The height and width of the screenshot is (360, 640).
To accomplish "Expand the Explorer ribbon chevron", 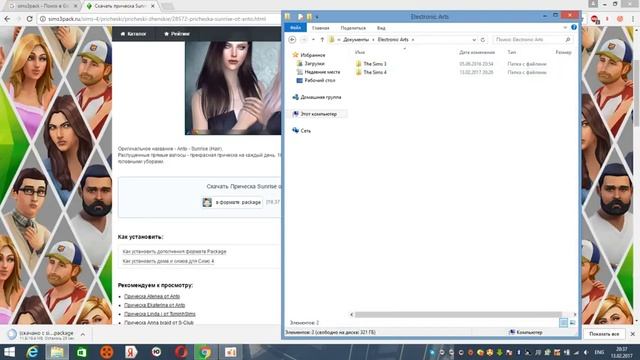I will coord(565,27).
